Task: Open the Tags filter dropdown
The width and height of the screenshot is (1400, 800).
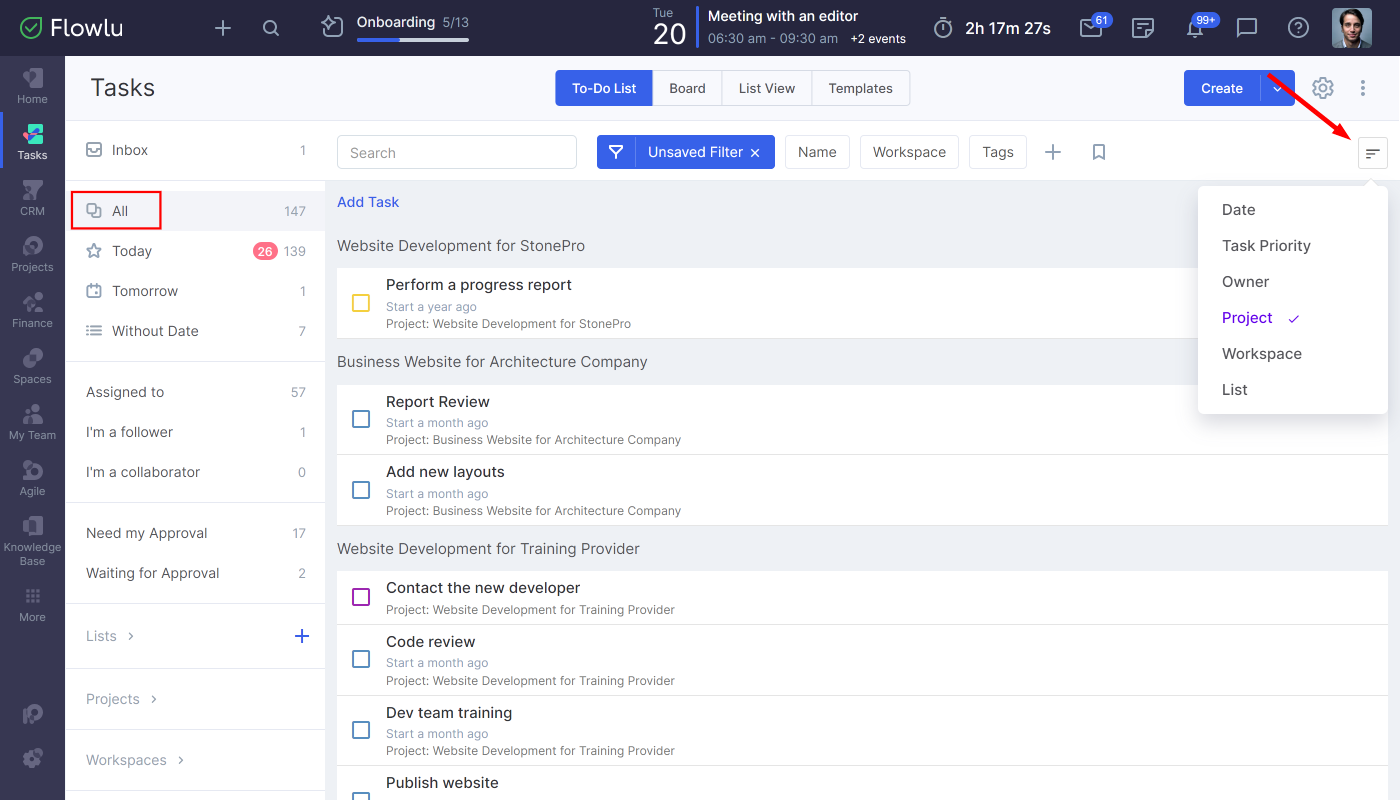Action: coord(998,152)
